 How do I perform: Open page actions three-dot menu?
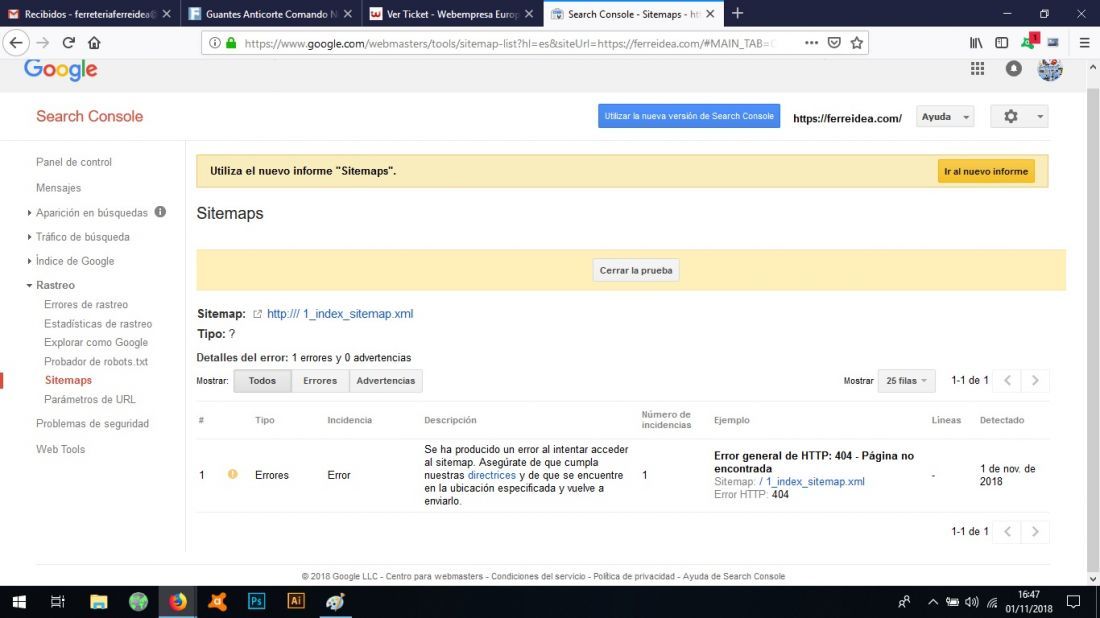pyautogui.click(x=811, y=43)
